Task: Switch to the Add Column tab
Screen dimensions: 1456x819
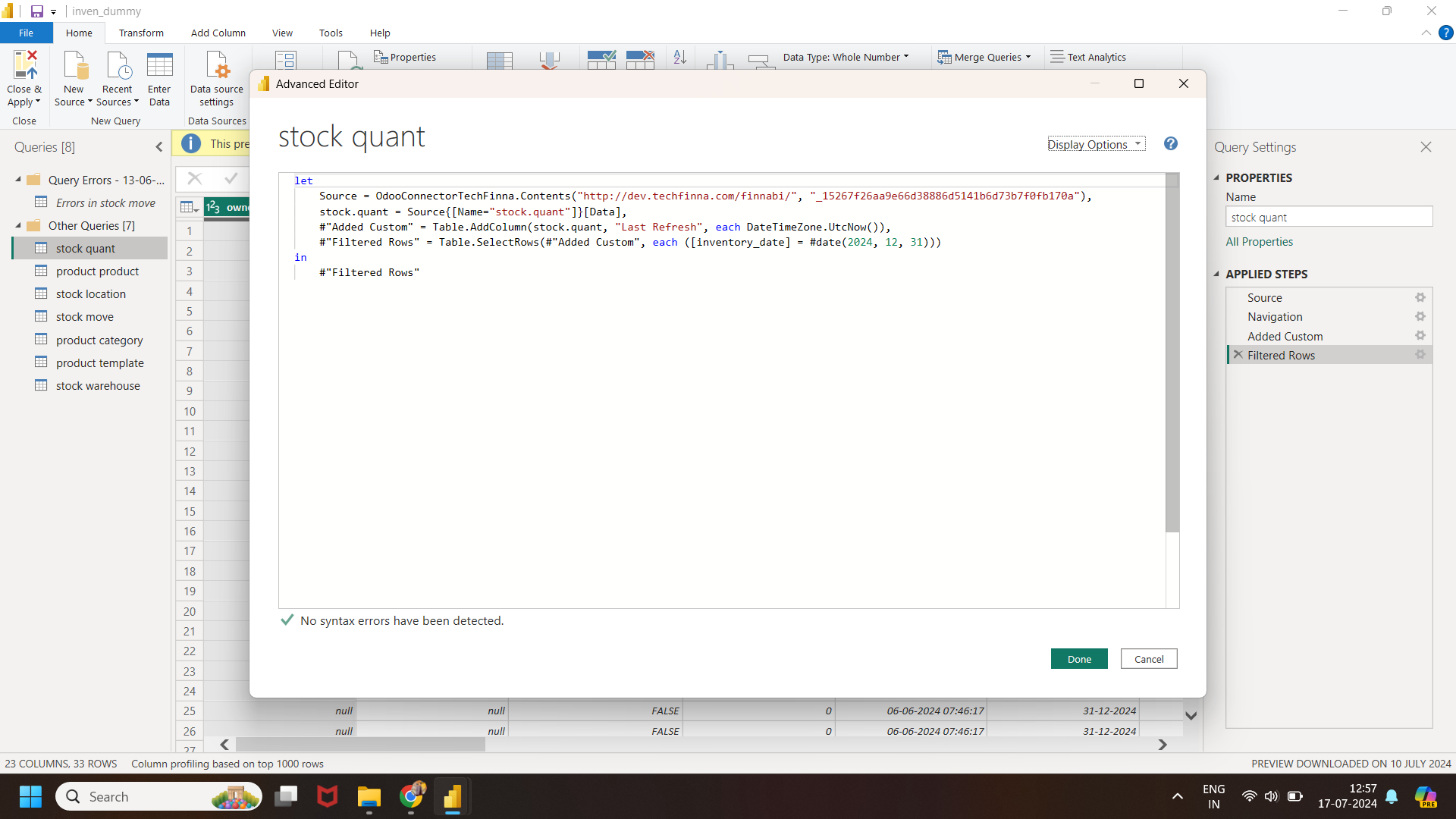Action: coord(218,33)
